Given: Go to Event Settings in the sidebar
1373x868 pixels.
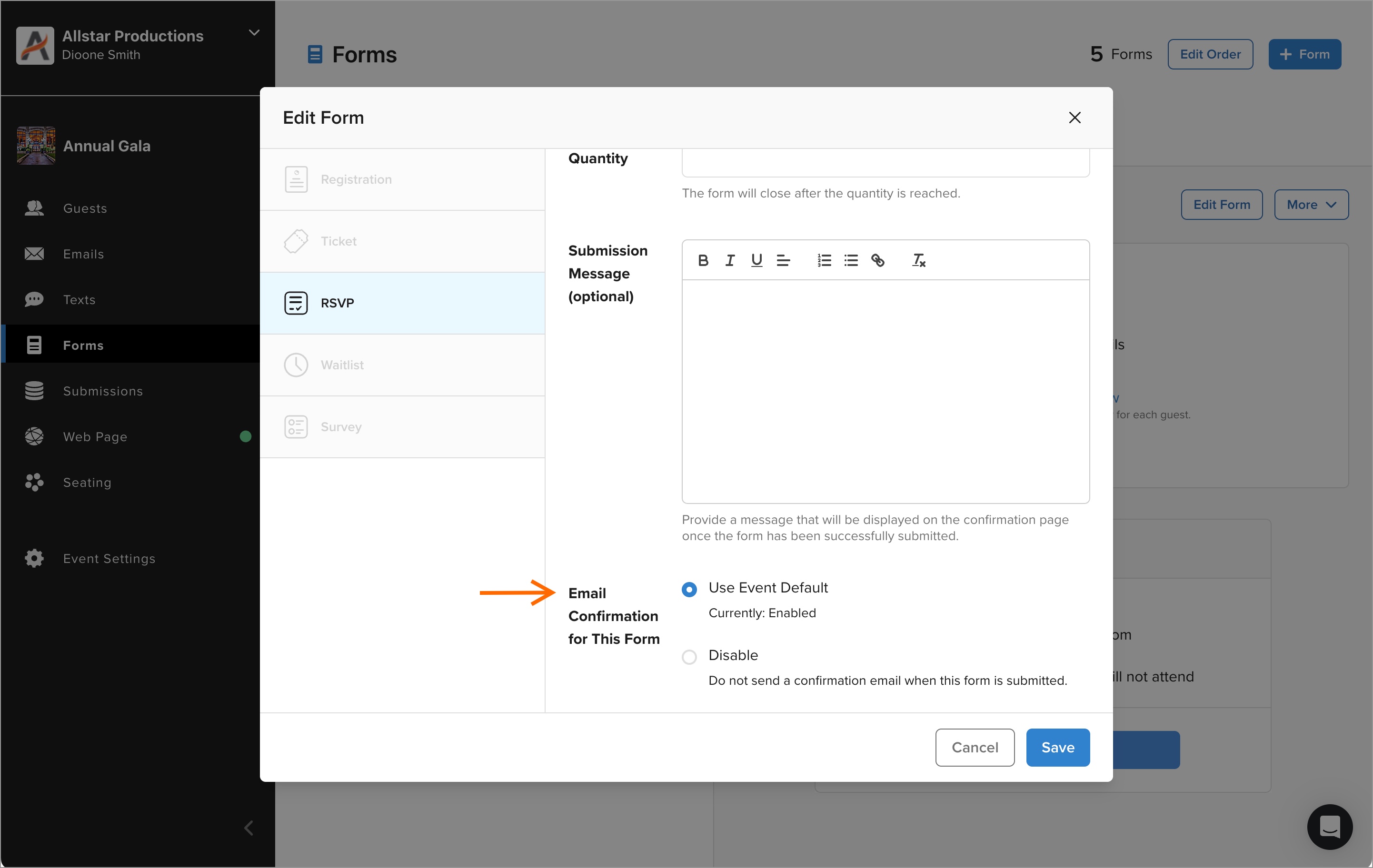Looking at the screenshot, I should point(109,559).
